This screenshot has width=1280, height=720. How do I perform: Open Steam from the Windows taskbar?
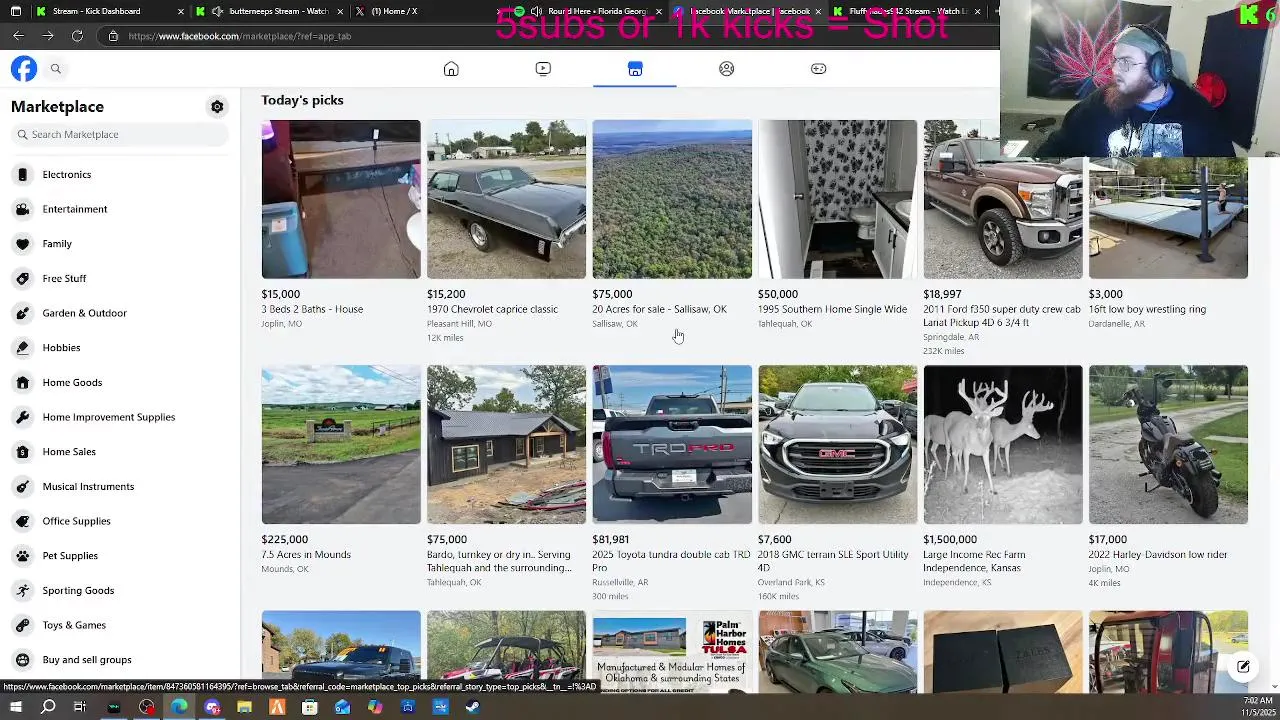coord(472,707)
